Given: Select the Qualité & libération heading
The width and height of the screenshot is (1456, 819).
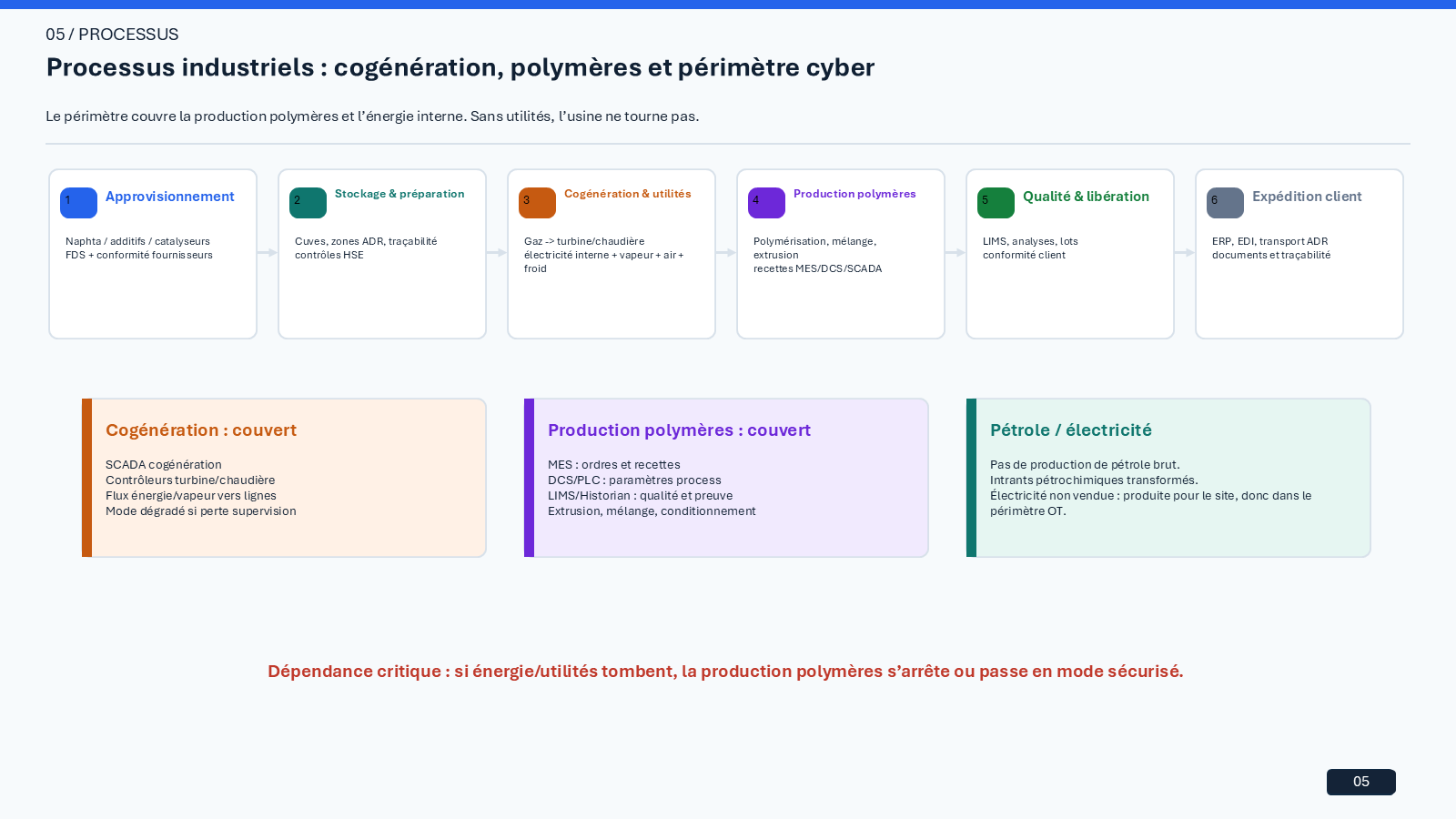Looking at the screenshot, I should pos(1086,197).
